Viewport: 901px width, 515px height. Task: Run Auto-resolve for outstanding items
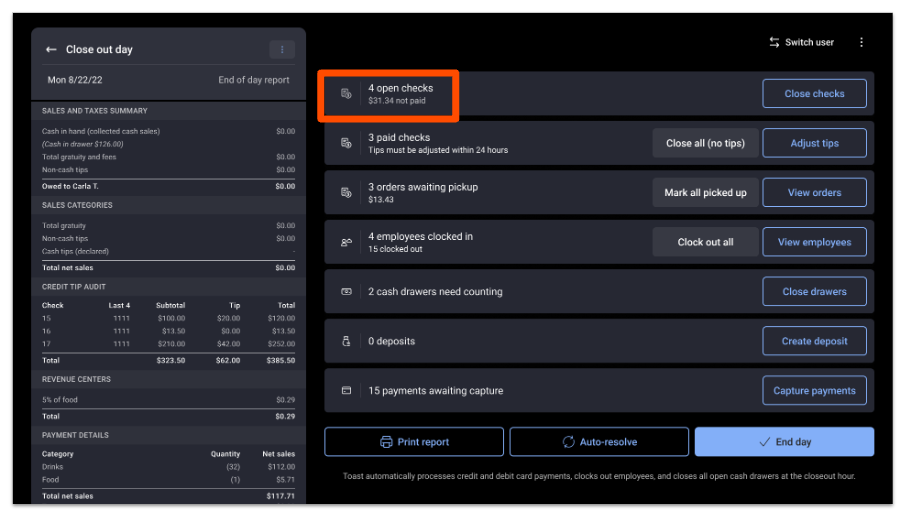[x=599, y=442]
